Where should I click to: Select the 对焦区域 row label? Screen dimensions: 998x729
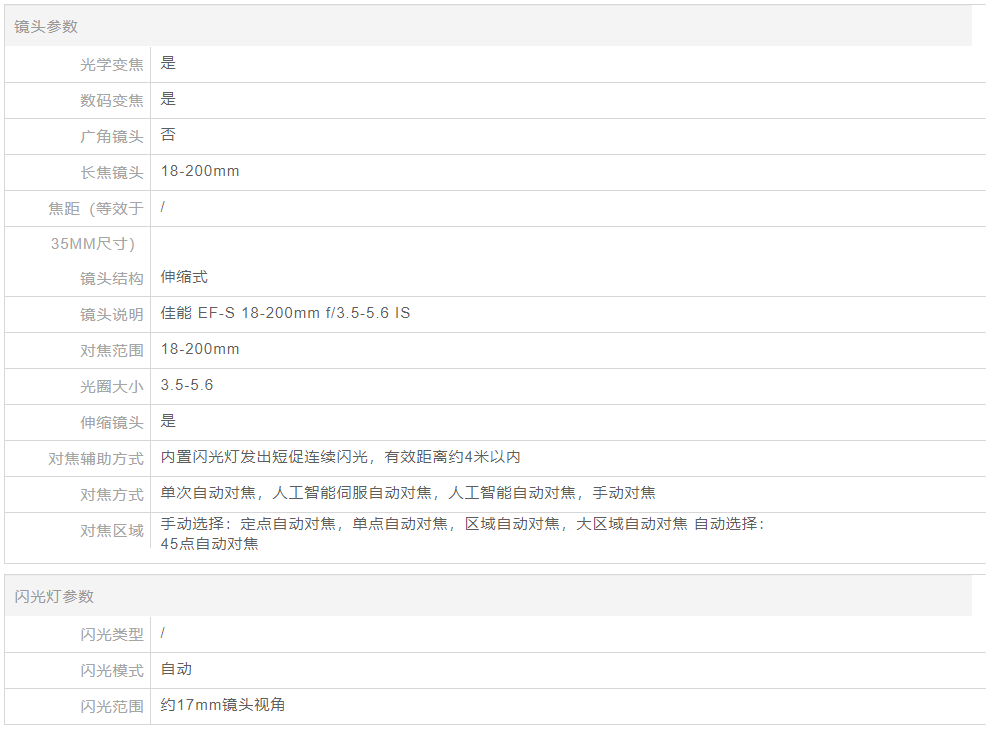pyautogui.click(x=112, y=531)
